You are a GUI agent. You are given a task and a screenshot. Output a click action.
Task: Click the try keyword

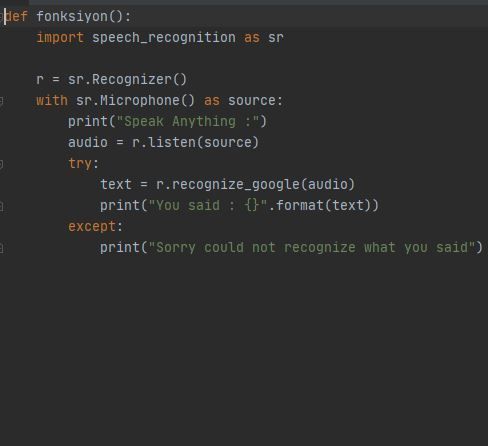click(80, 164)
